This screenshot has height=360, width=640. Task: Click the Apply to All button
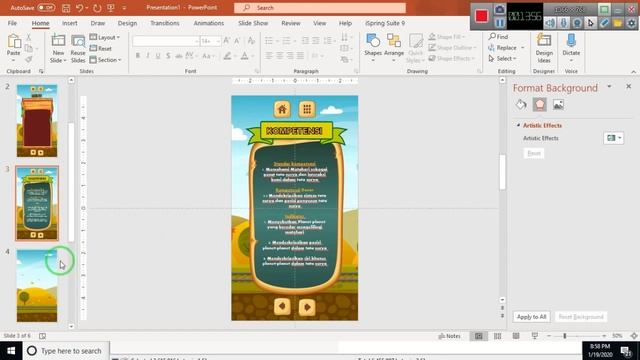coord(531,317)
